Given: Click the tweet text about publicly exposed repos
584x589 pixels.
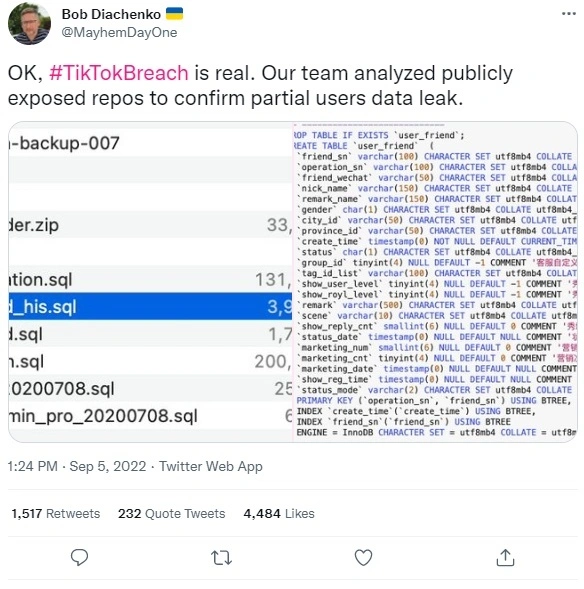Looking at the screenshot, I should point(260,85).
